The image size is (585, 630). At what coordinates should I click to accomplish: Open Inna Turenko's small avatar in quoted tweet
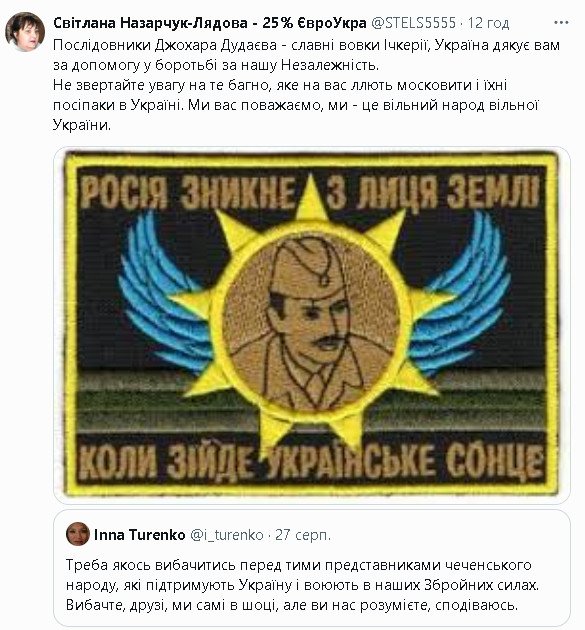tap(78, 534)
